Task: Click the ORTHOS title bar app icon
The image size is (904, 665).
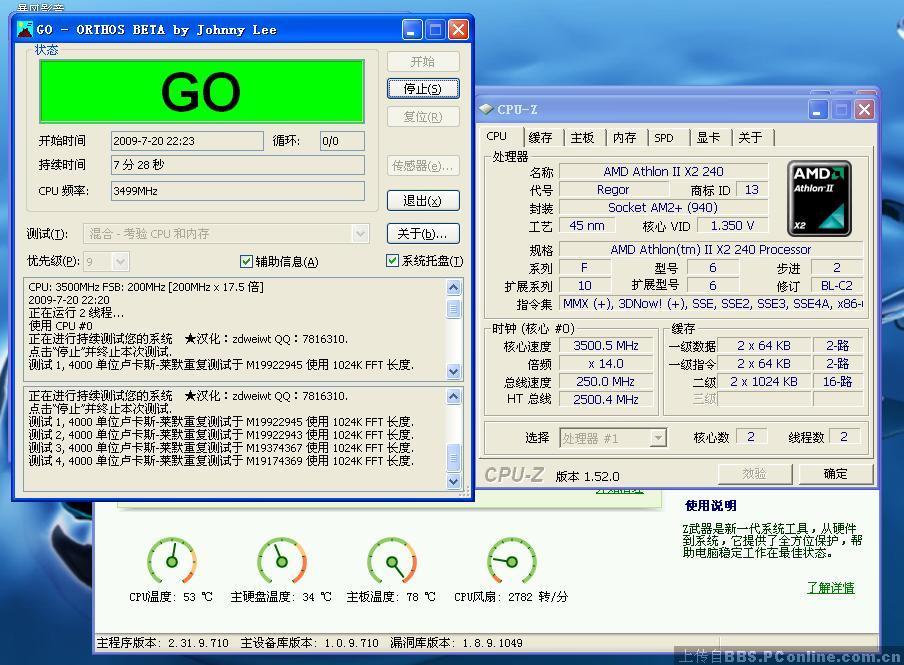Action: point(25,29)
